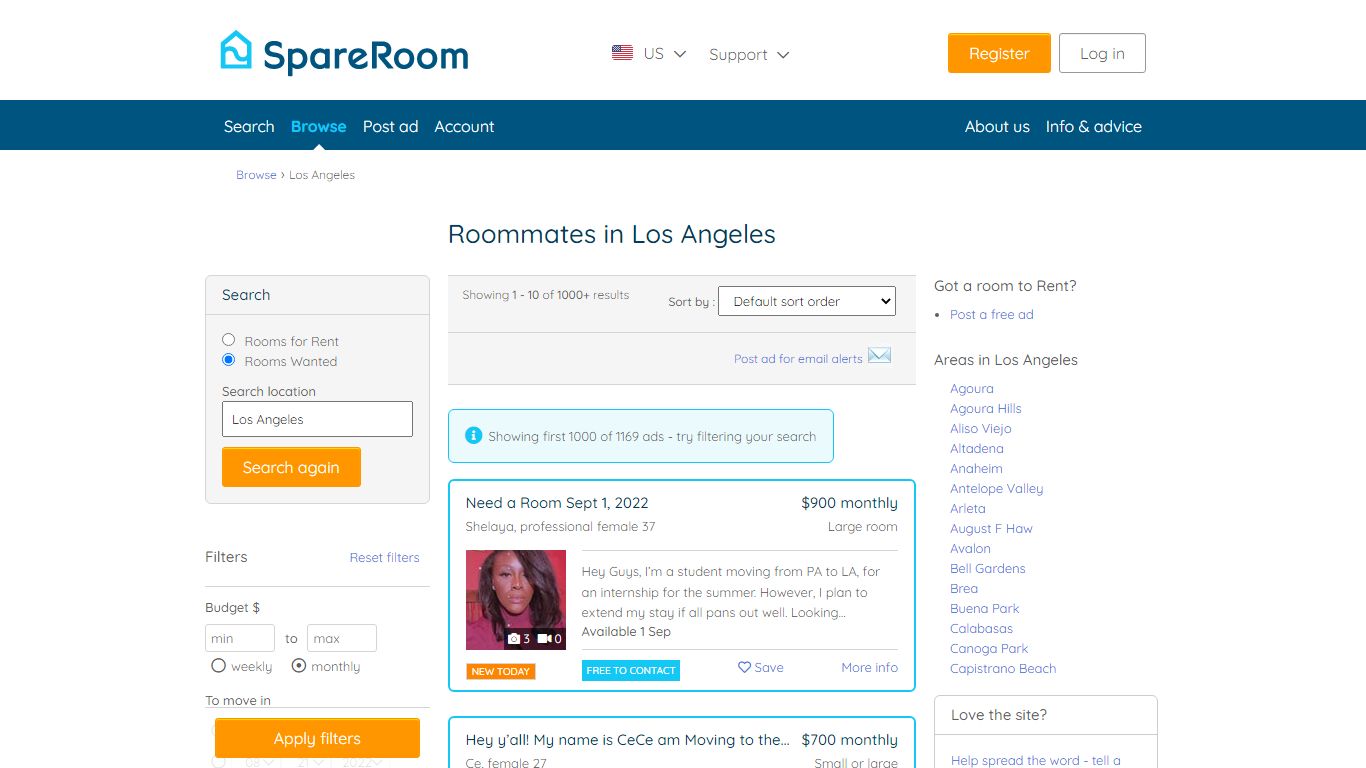Click the Register button
Viewport: 1366px width, 768px height.
tap(999, 54)
